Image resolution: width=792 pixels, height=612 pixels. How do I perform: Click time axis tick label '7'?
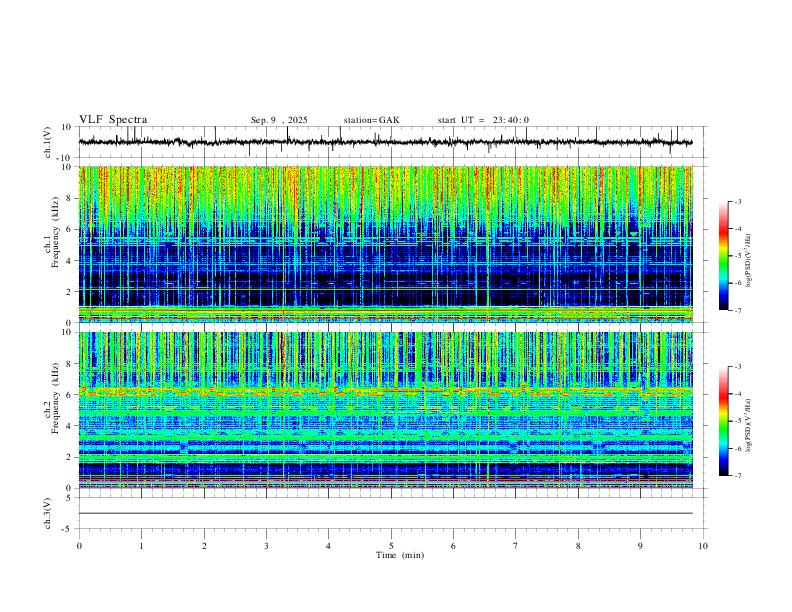pos(516,546)
